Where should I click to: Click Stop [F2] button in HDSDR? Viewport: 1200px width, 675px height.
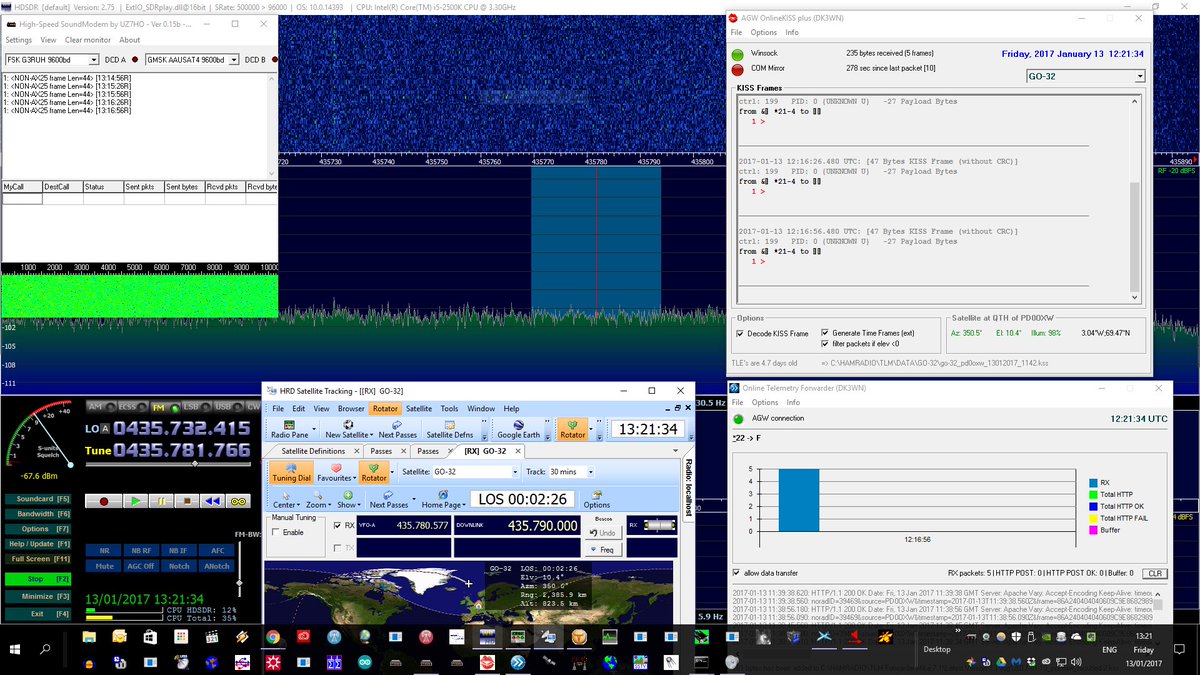click(x=40, y=579)
